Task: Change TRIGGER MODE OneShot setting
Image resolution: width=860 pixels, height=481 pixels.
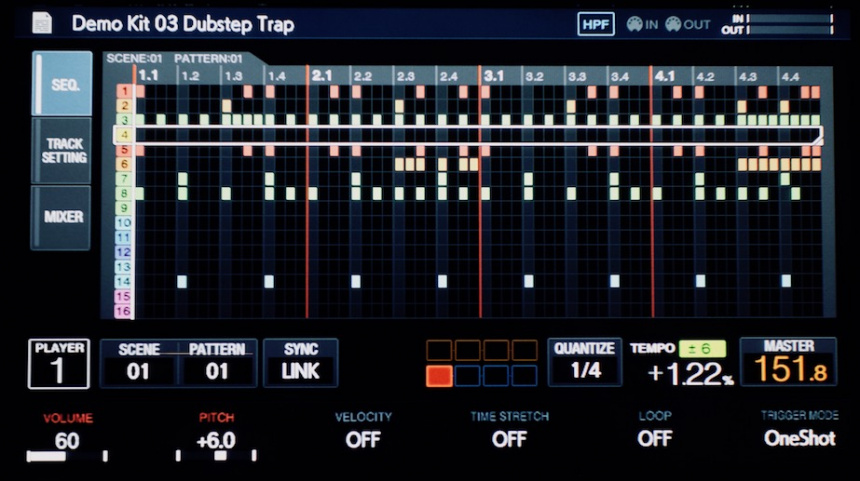Action: pyautogui.click(x=800, y=428)
